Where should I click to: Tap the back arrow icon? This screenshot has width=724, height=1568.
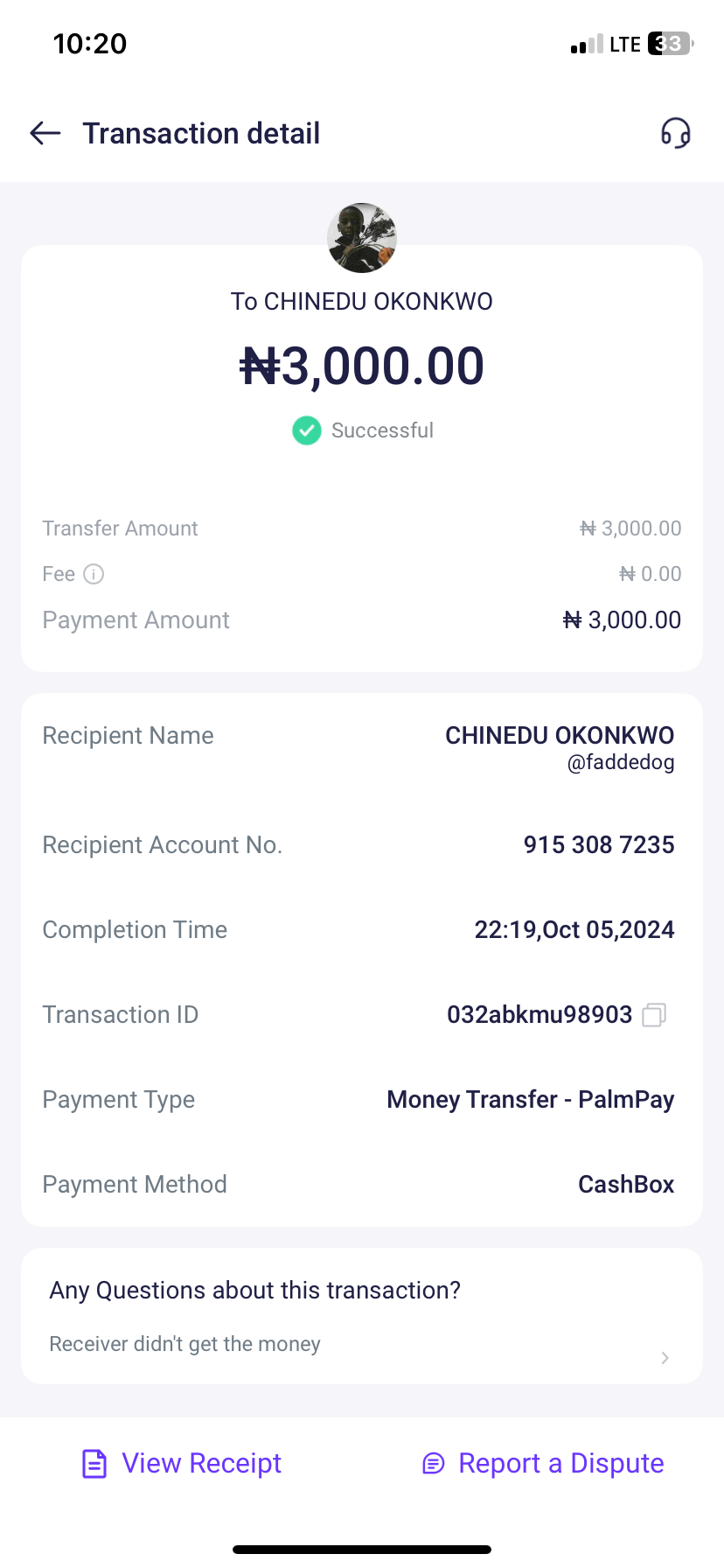[x=45, y=133]
